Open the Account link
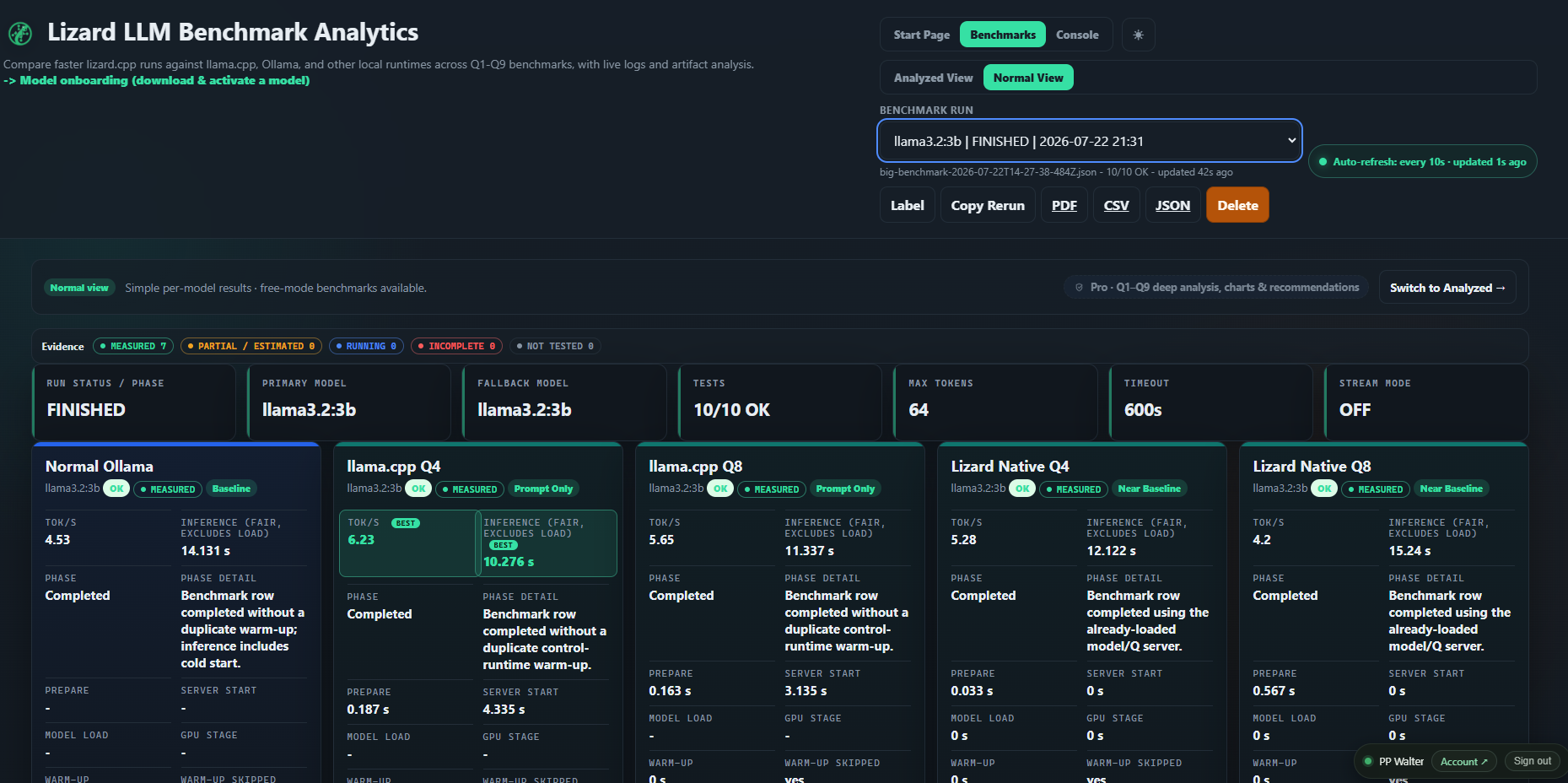1568x783 pixels. pyautogui.click(x=1463, y=761)
